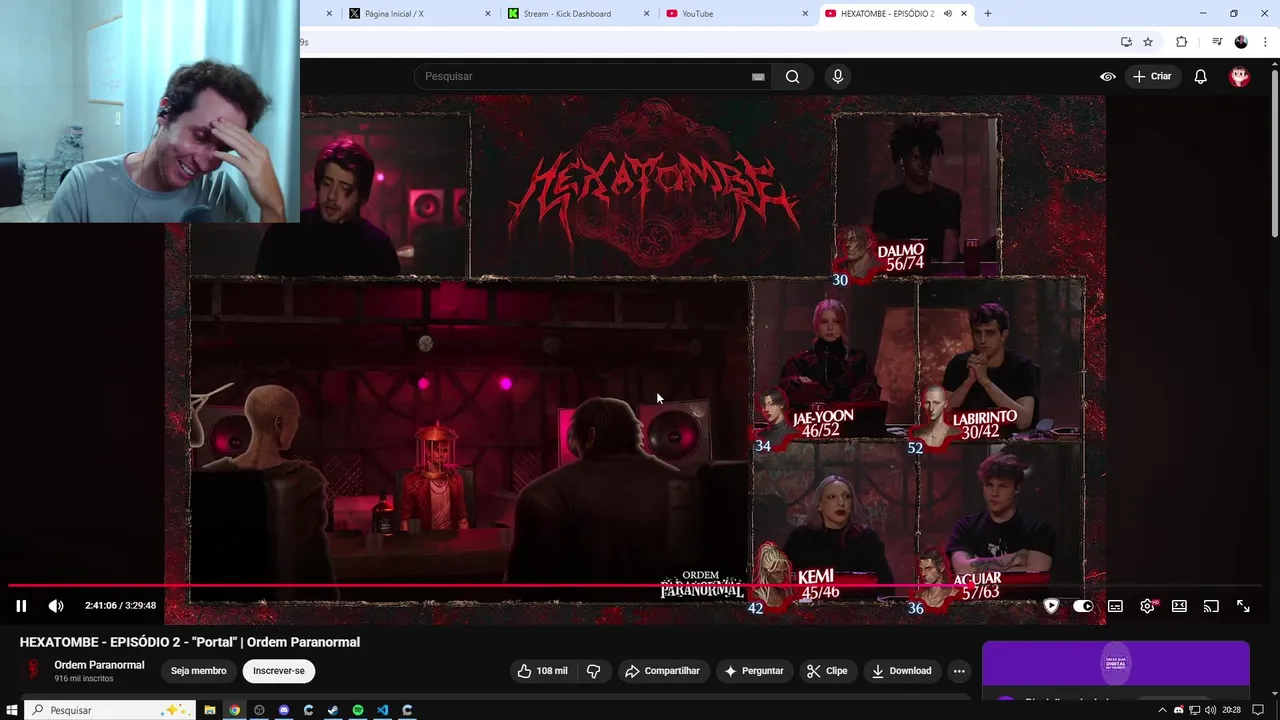Subscribe with the Inscrever-se button
The height and width of the screenshot is (720, 1280).
pos(279,671)
